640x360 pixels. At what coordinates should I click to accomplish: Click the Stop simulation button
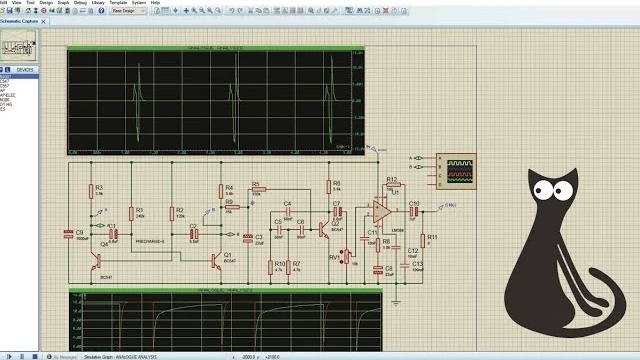[x=35, y=357]
